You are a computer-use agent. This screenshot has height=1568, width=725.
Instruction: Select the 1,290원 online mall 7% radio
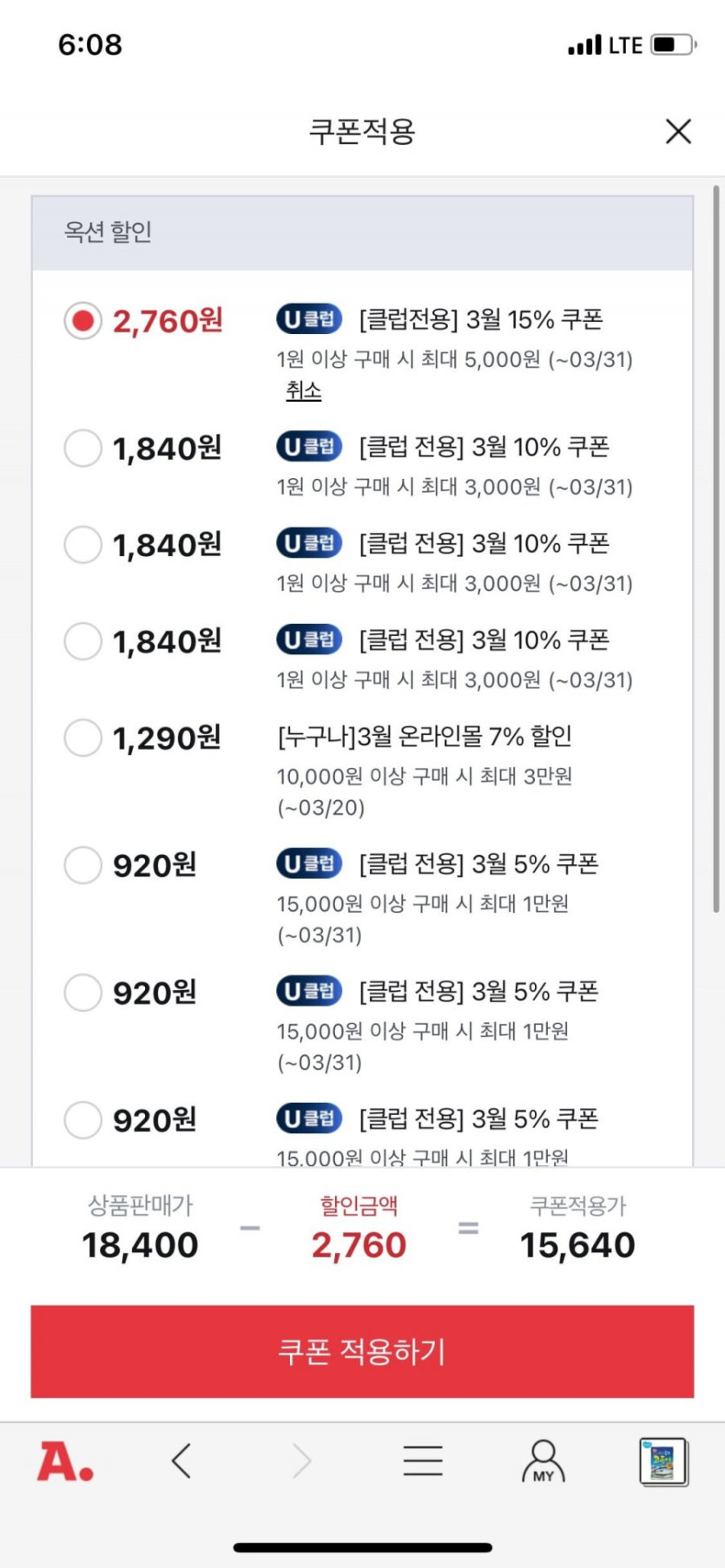[83, 738]
